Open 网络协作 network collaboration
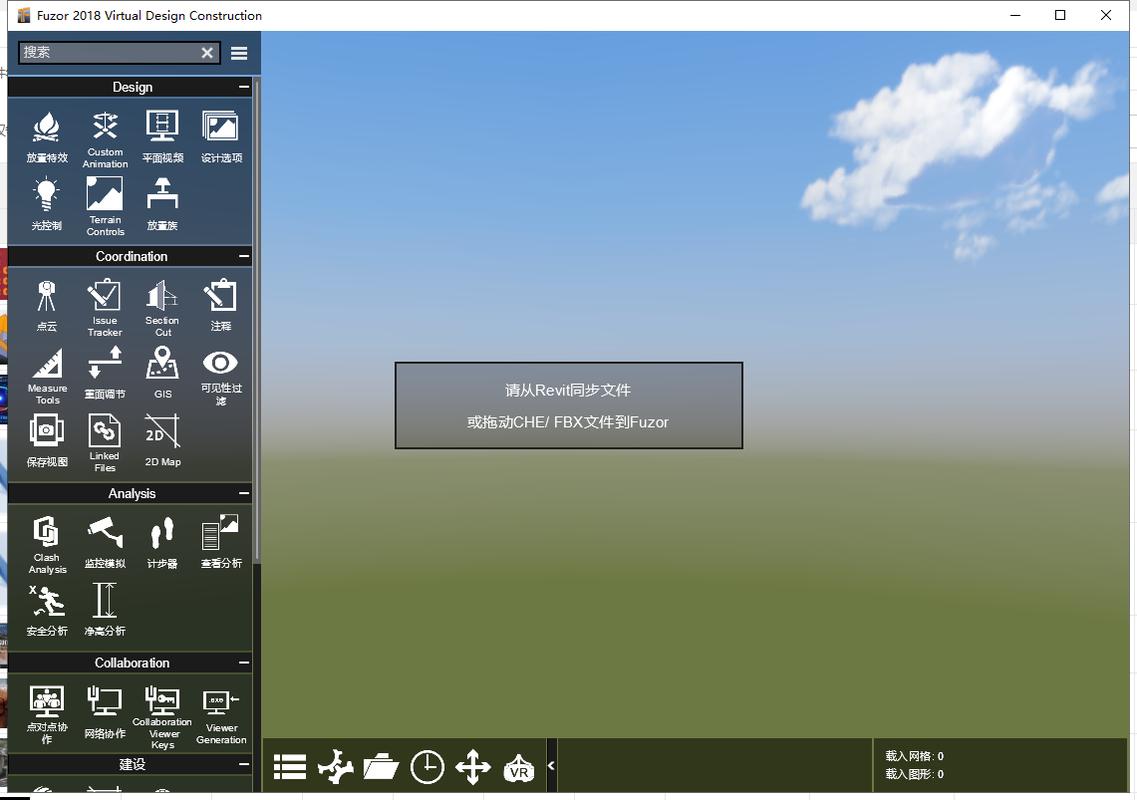Screen dimensions: 1137x800 click(104, 712)
